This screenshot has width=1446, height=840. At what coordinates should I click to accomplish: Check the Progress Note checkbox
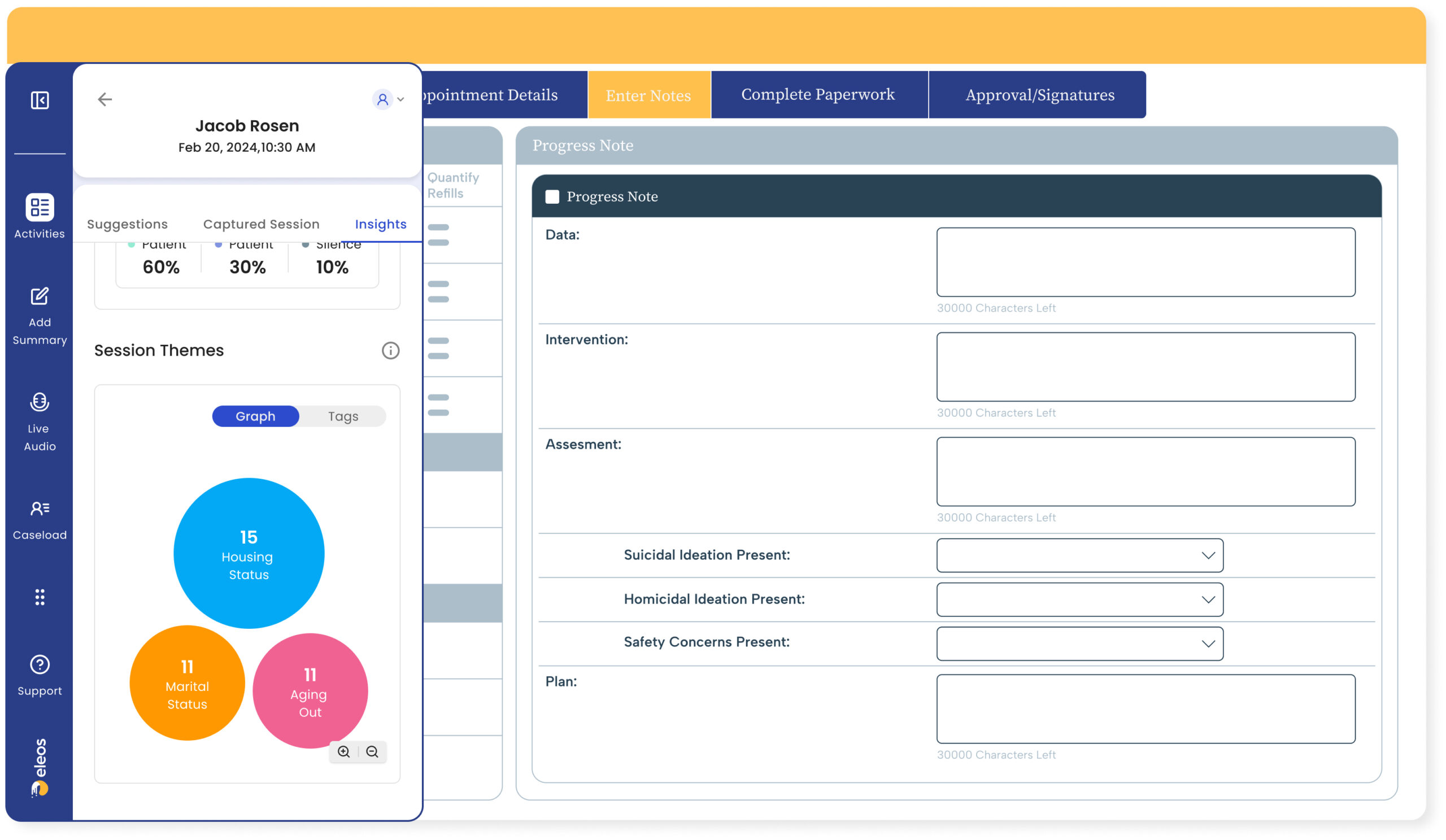click(x=552, y=196)
